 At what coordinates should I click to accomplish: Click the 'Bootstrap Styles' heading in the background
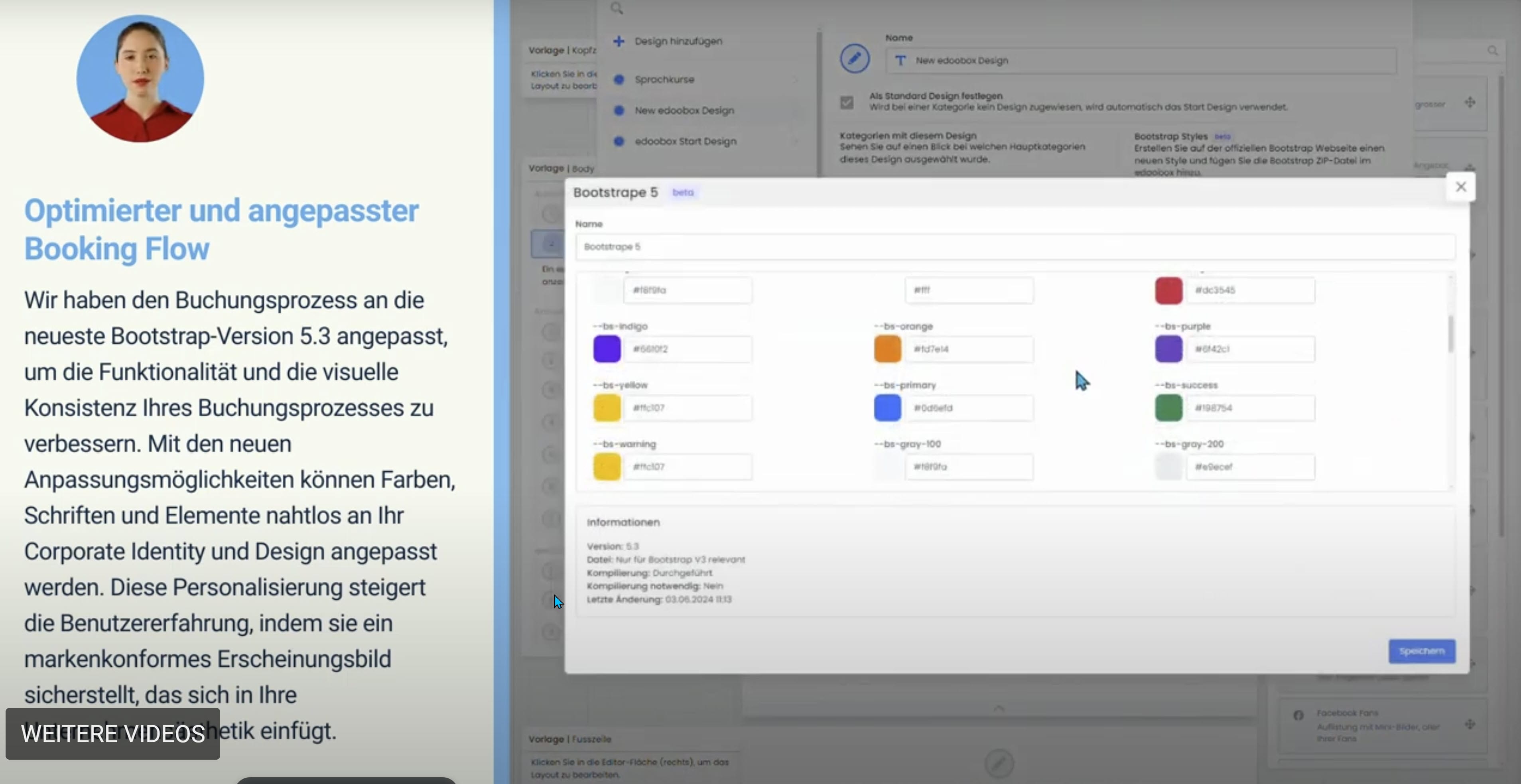point(1170,136)
